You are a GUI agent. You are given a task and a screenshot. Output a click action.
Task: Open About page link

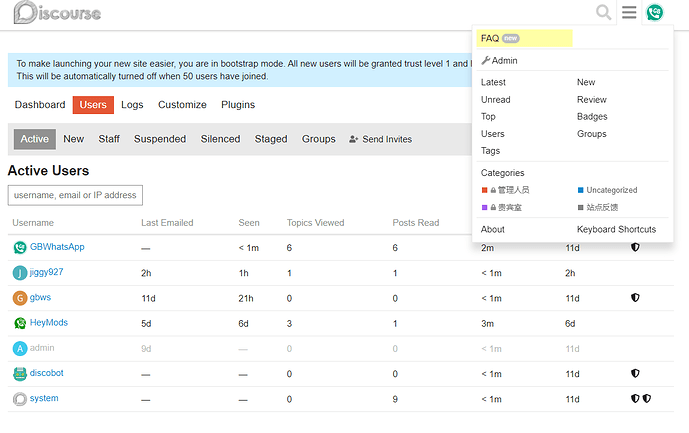tap(493, 229)
